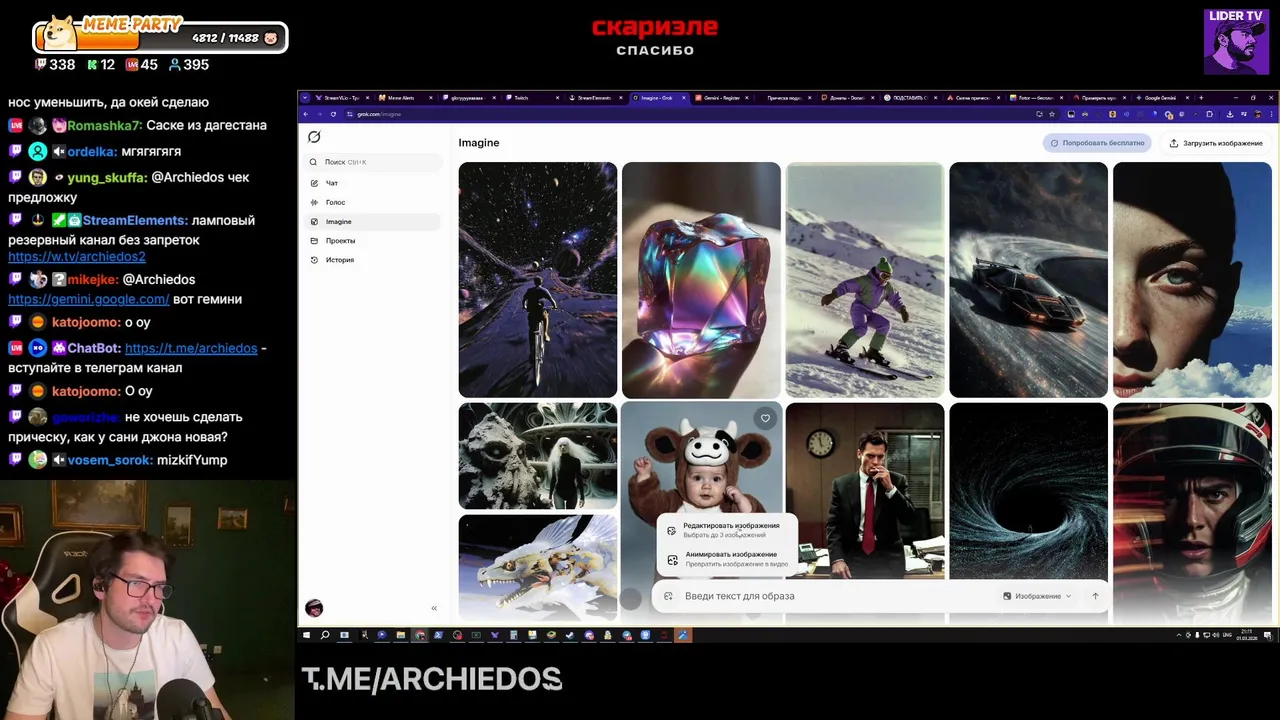Choose Редактировать изображения option
The width and height of the screenshot is (1280, 720).
pyautogui.click(x=726, y=530)
